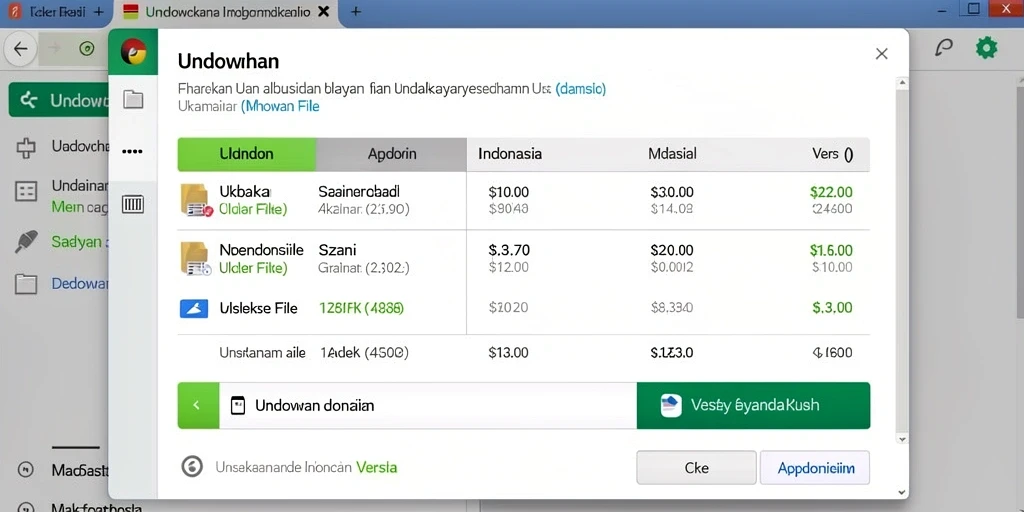Click the green settings gear icon
The height and width of the screenshot is (512, 1024).
point(986,48)
